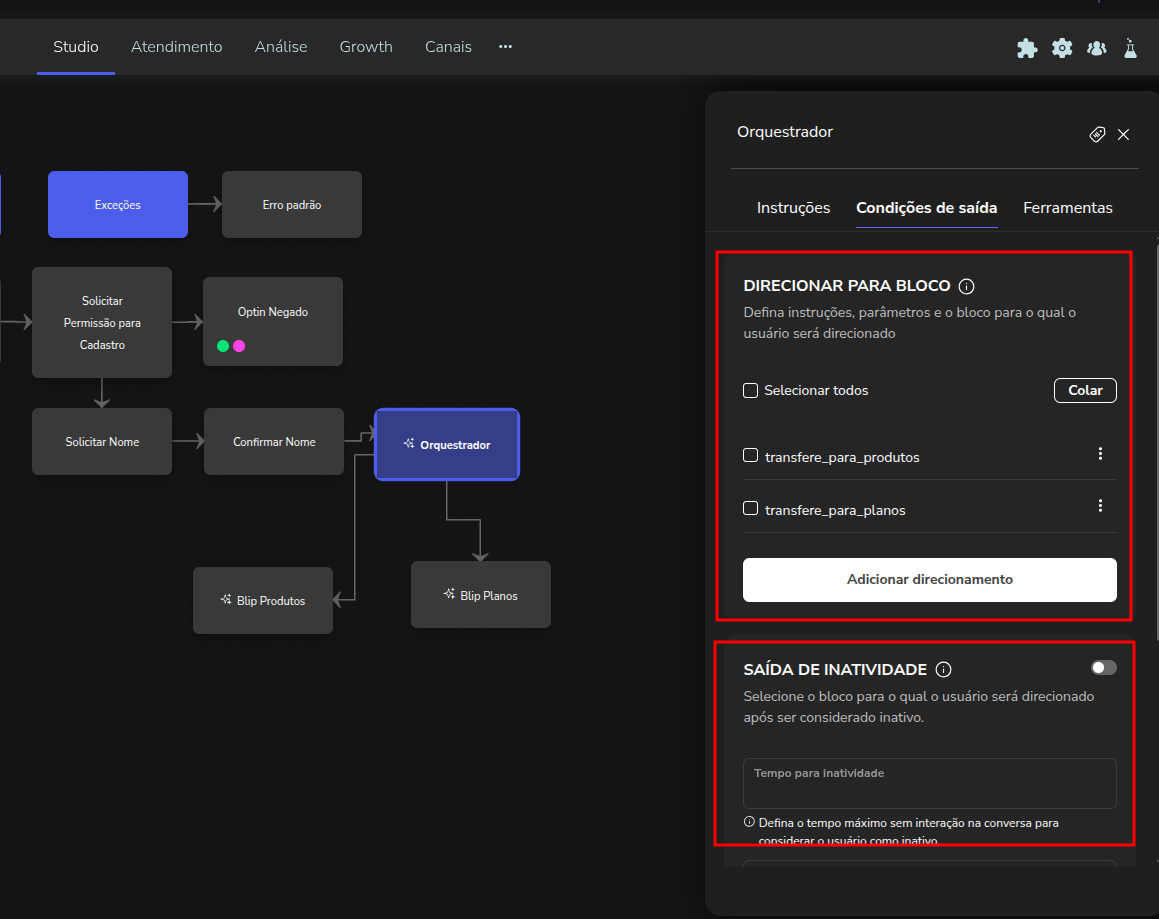Expand the more menu ellipsis after Canais

505,47
